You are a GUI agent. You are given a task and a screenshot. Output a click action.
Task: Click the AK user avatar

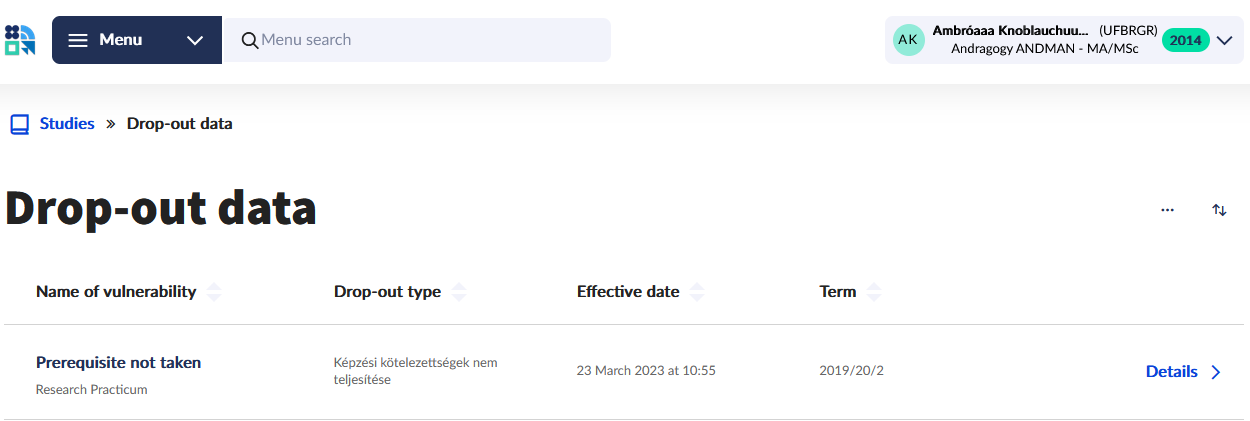click(x=908, y=40)
